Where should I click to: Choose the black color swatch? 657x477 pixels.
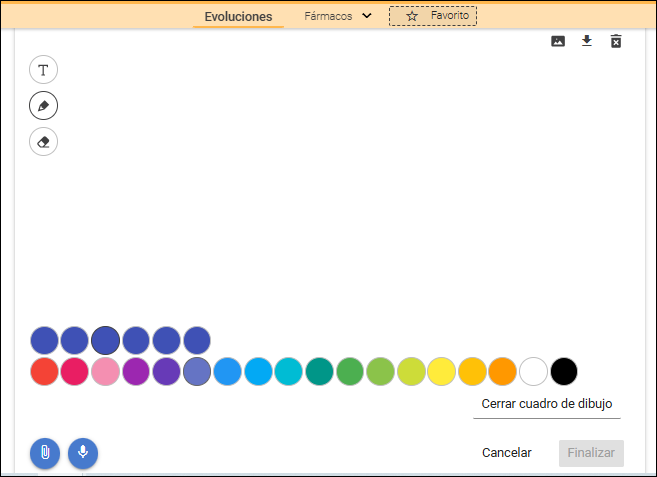(564, 371)
